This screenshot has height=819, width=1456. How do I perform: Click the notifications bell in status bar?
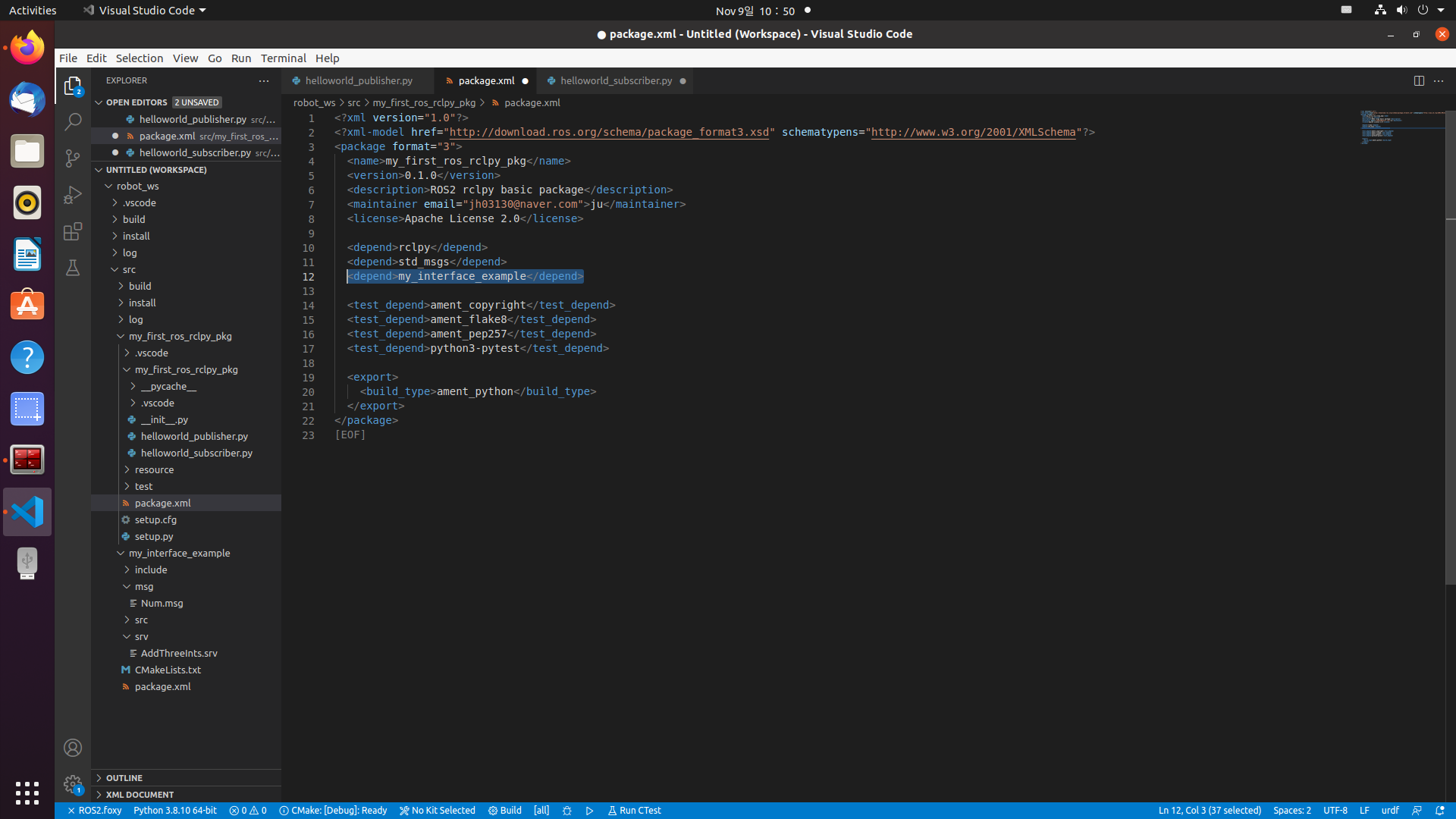[1439, 811]
